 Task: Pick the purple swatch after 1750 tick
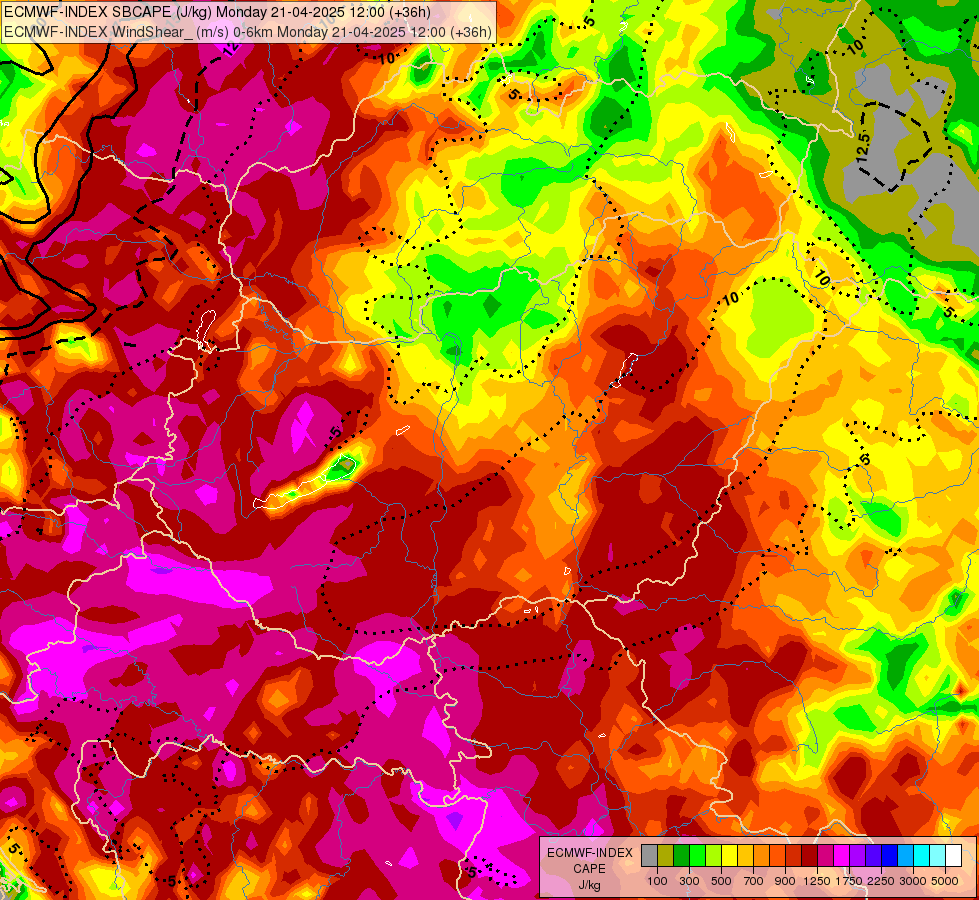(858, 855)
